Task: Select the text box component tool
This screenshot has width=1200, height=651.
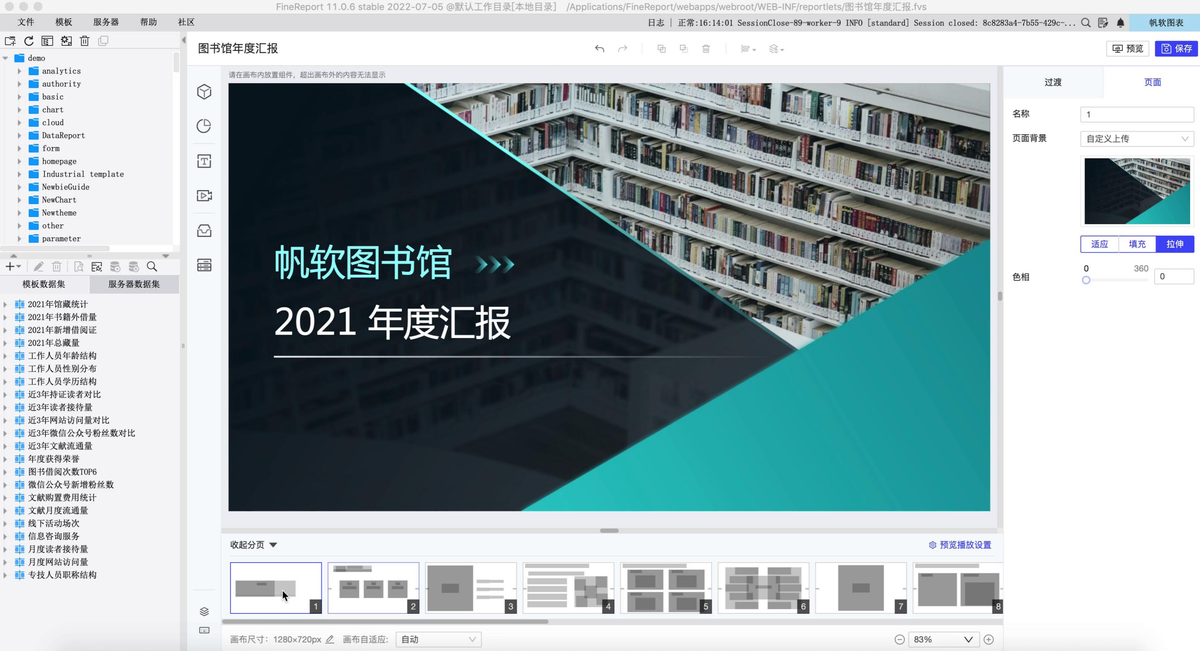Action: [204, 161]
